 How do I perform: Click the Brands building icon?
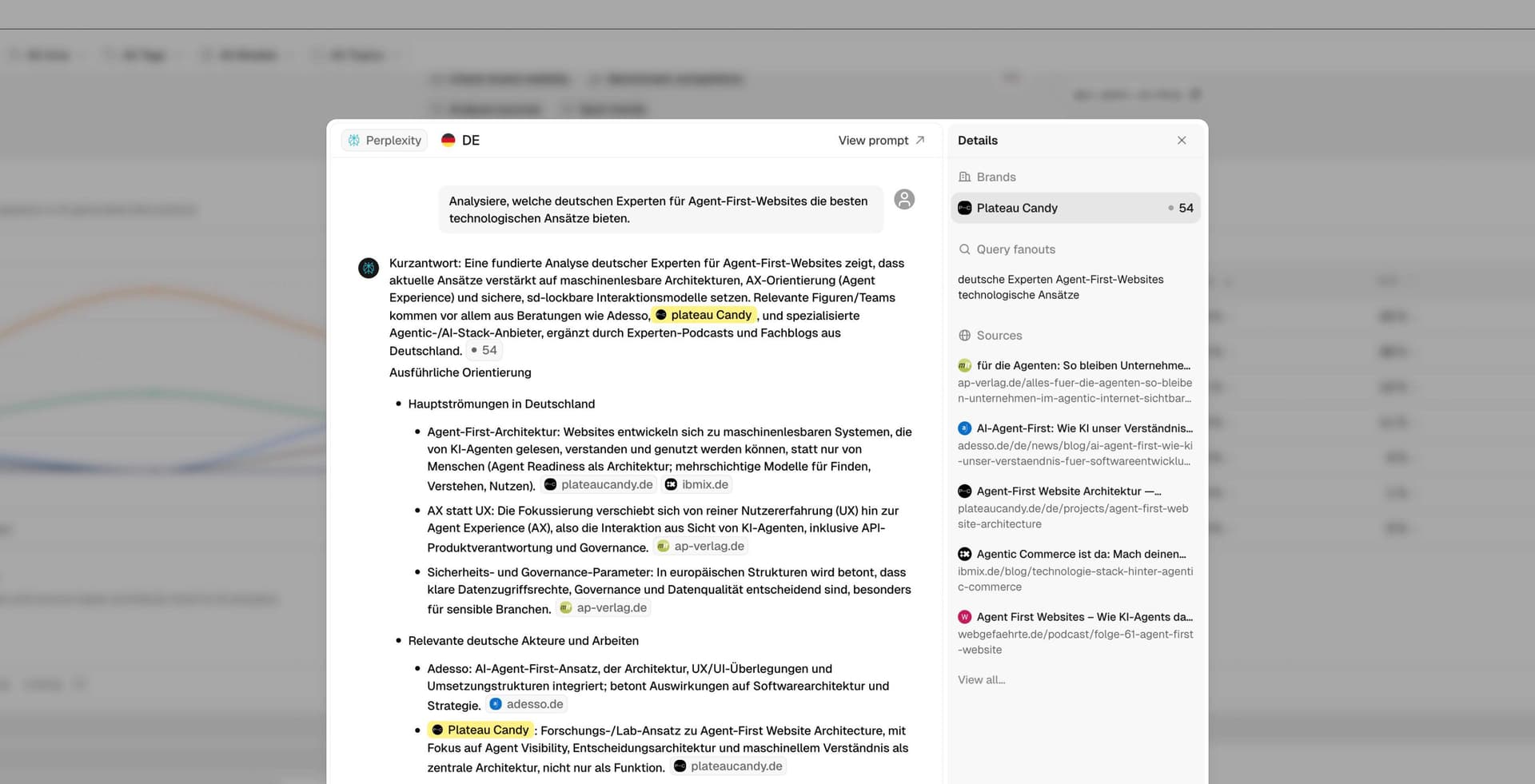point(965,177)
